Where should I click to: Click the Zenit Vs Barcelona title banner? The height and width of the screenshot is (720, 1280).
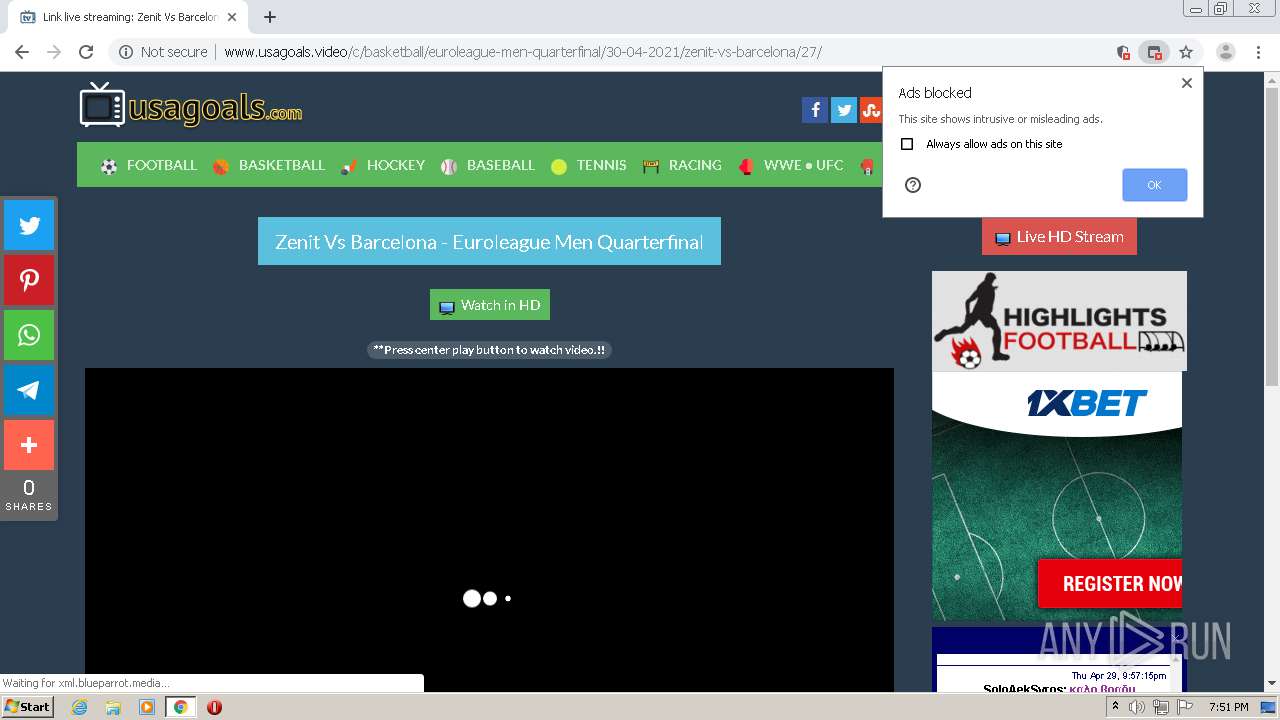pos(489,241)
